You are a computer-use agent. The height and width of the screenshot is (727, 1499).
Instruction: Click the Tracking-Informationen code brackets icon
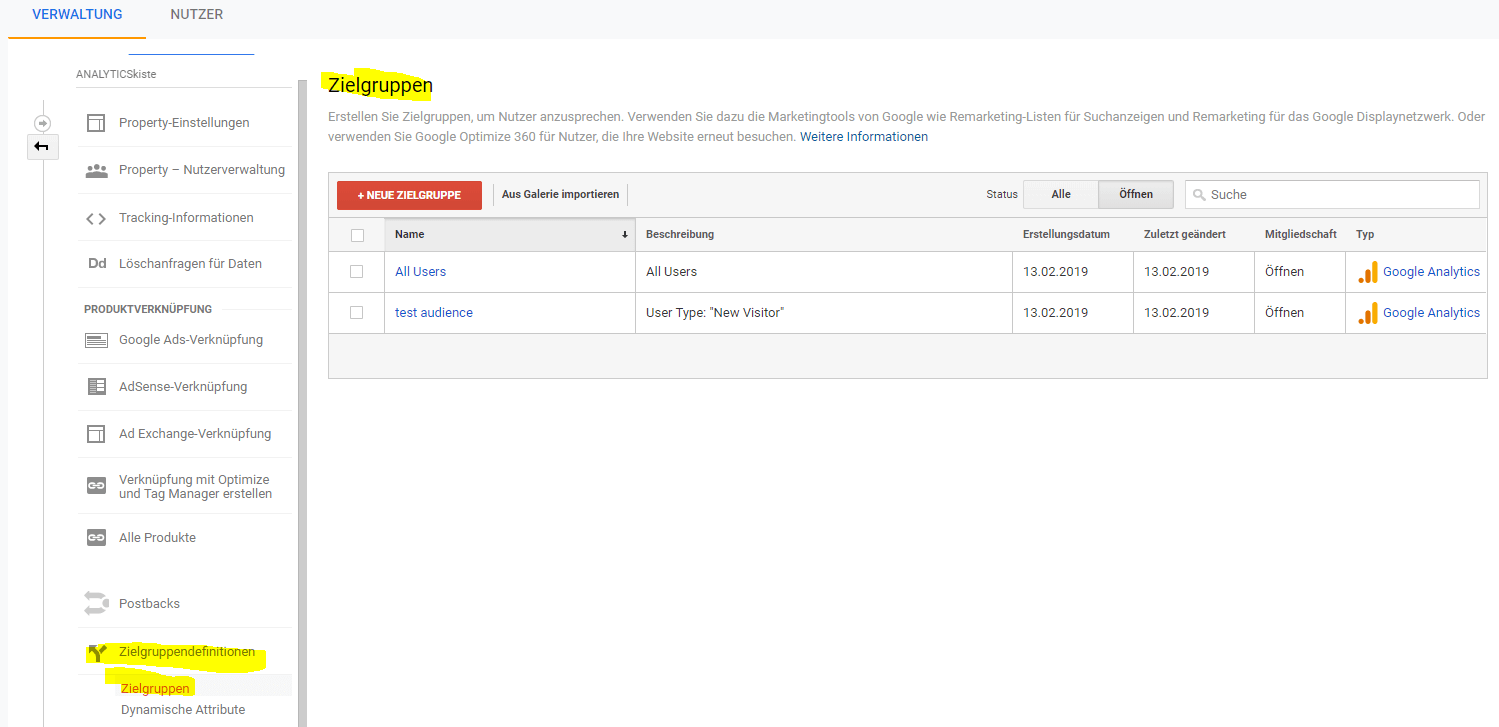tap(96, 218)
